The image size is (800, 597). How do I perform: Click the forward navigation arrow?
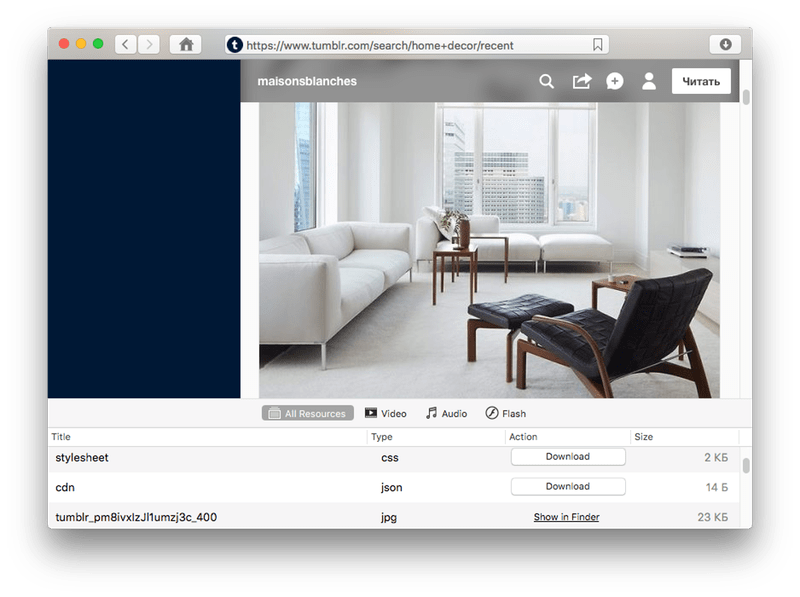point(150,44)
